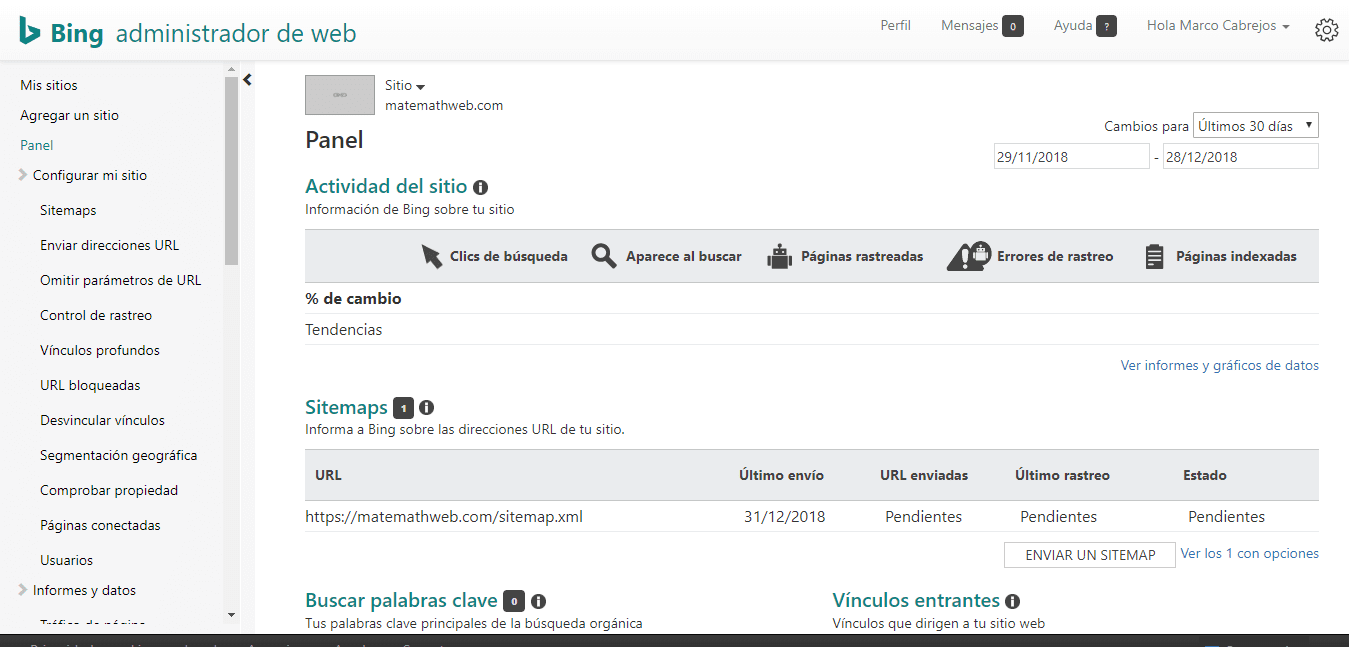Click the Errores de rastreo warning icon
1349x647 pixels.
point(969,256)
